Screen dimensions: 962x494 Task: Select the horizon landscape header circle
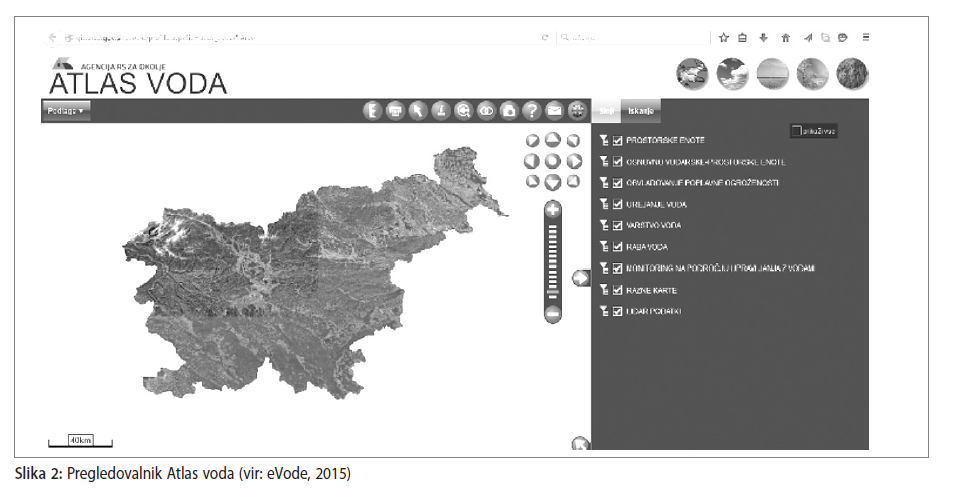772,74
